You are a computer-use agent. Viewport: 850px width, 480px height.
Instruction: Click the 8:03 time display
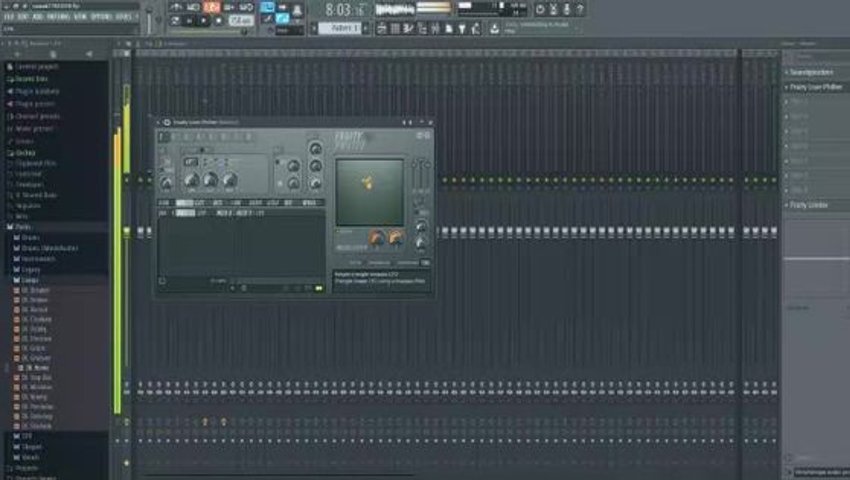pyautogui.click(x=345, y=9)
